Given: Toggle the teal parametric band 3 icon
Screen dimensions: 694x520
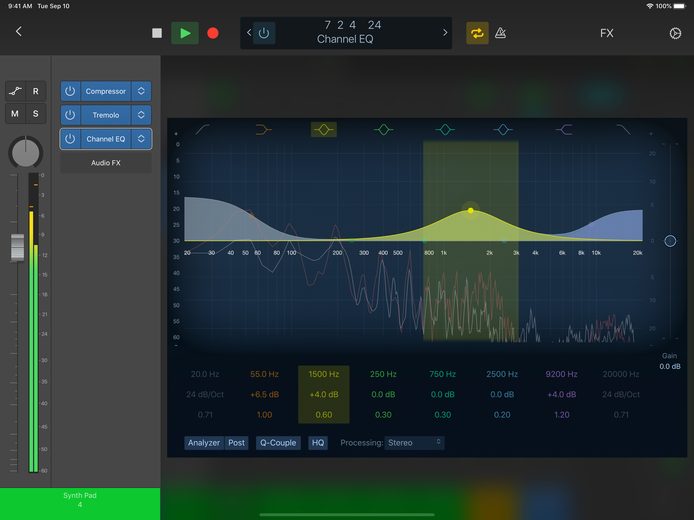Looking at the screenshot, I should click(x=445, y=130).
